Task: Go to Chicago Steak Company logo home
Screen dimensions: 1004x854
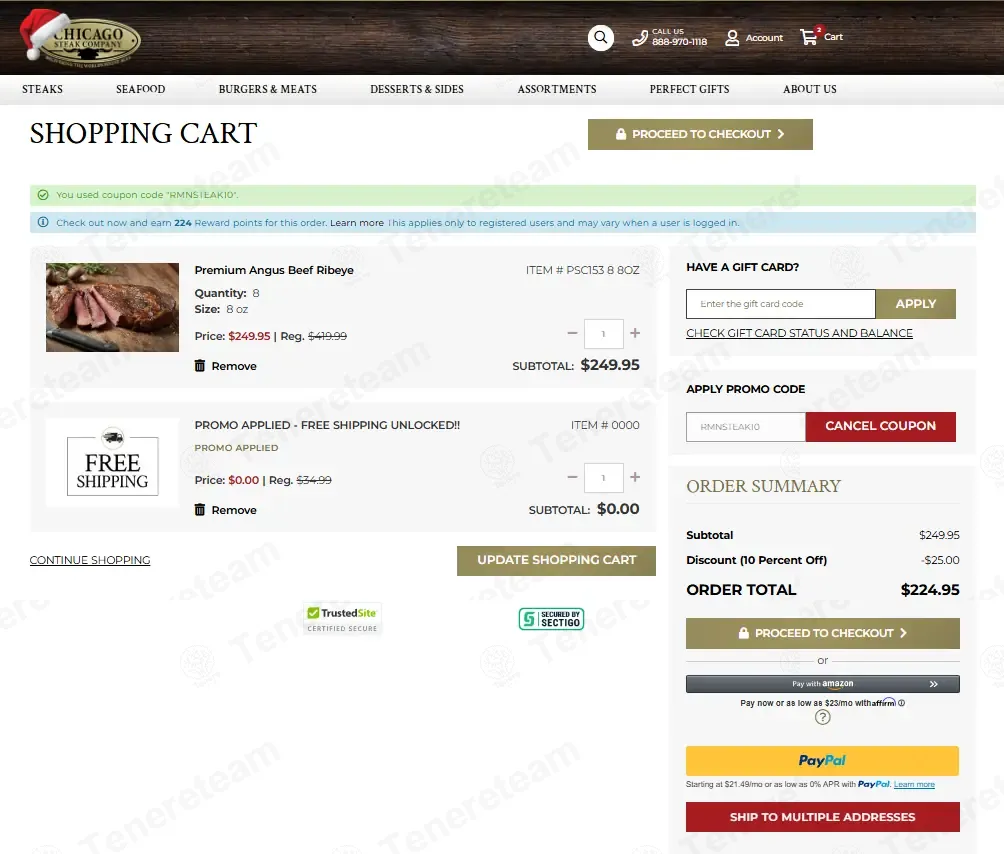Action: [80, 38]
